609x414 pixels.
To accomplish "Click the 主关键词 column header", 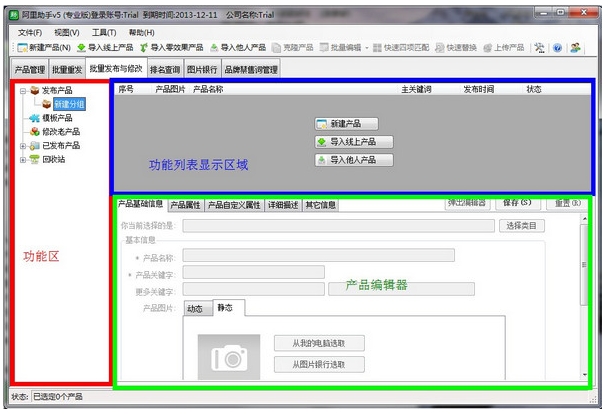I will click(x=416, y=89).
